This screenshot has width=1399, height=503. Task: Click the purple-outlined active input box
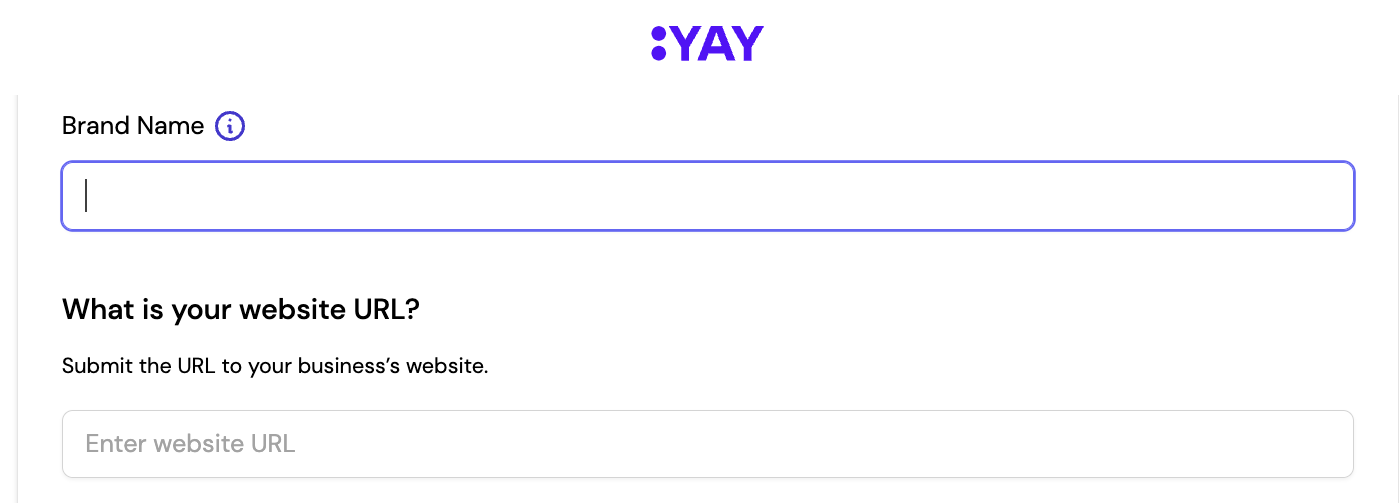point(708,196)
